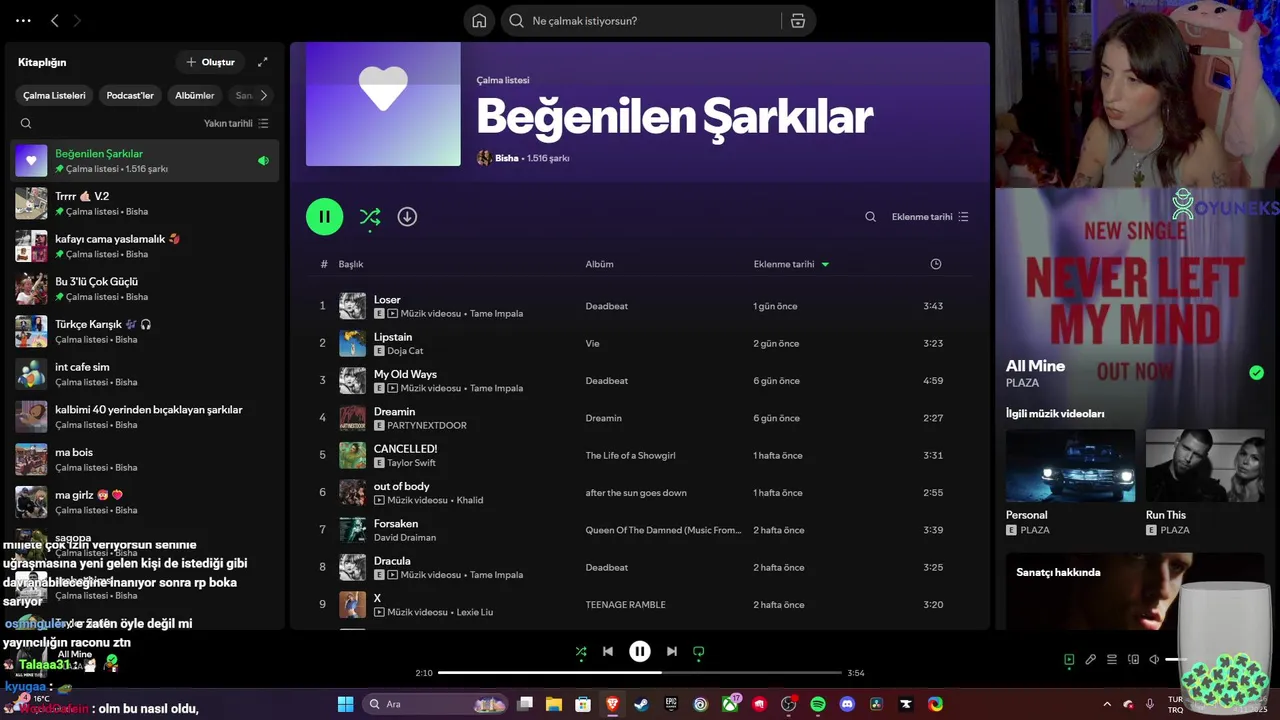Screen dimensions: 1280x720
Task: Click the Albüm column header
Action: pyautogui.click(x=600, y=264)
